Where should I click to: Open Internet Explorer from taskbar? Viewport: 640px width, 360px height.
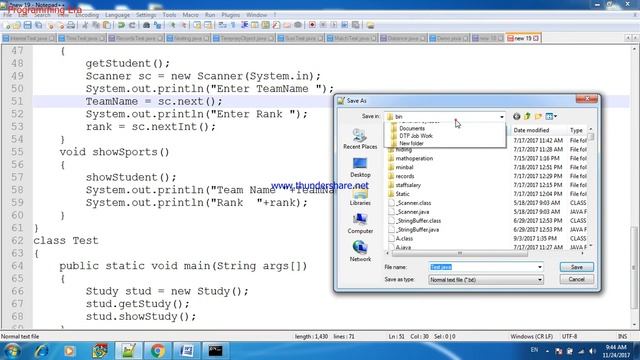(42, 351)
